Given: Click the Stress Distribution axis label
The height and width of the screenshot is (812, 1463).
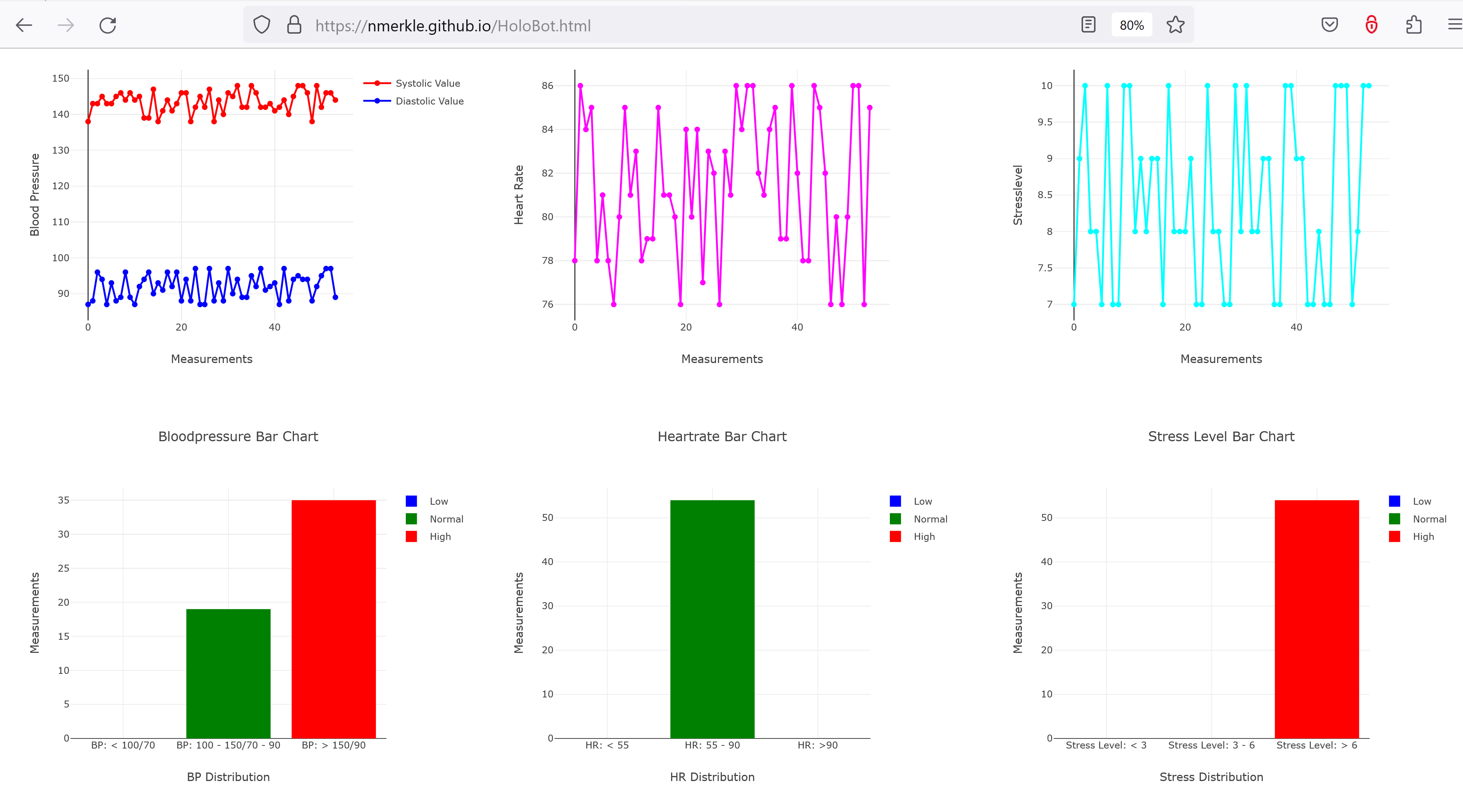Looking at the screenshot, I should (1211, 777).
